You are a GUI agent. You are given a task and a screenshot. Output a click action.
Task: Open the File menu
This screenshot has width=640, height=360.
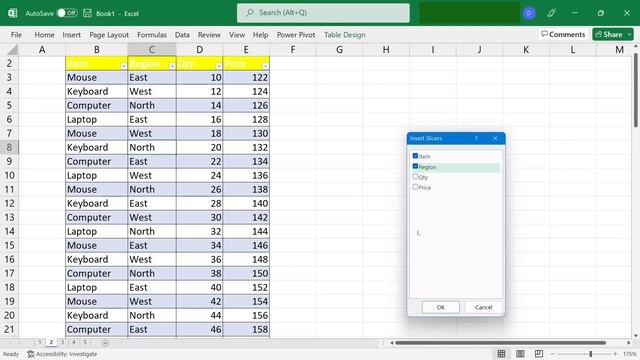click(x=16, y=35)
